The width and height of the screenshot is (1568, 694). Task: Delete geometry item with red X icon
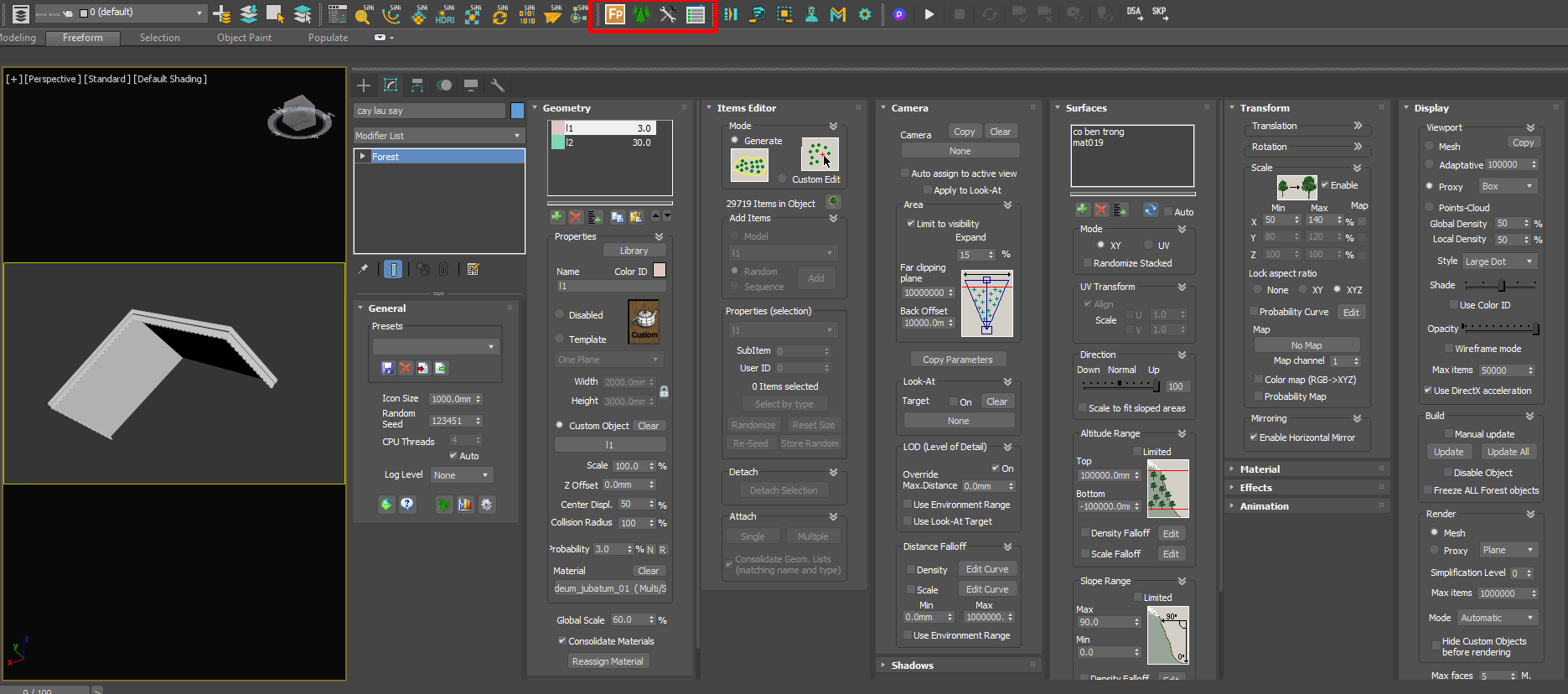[576, 217]
